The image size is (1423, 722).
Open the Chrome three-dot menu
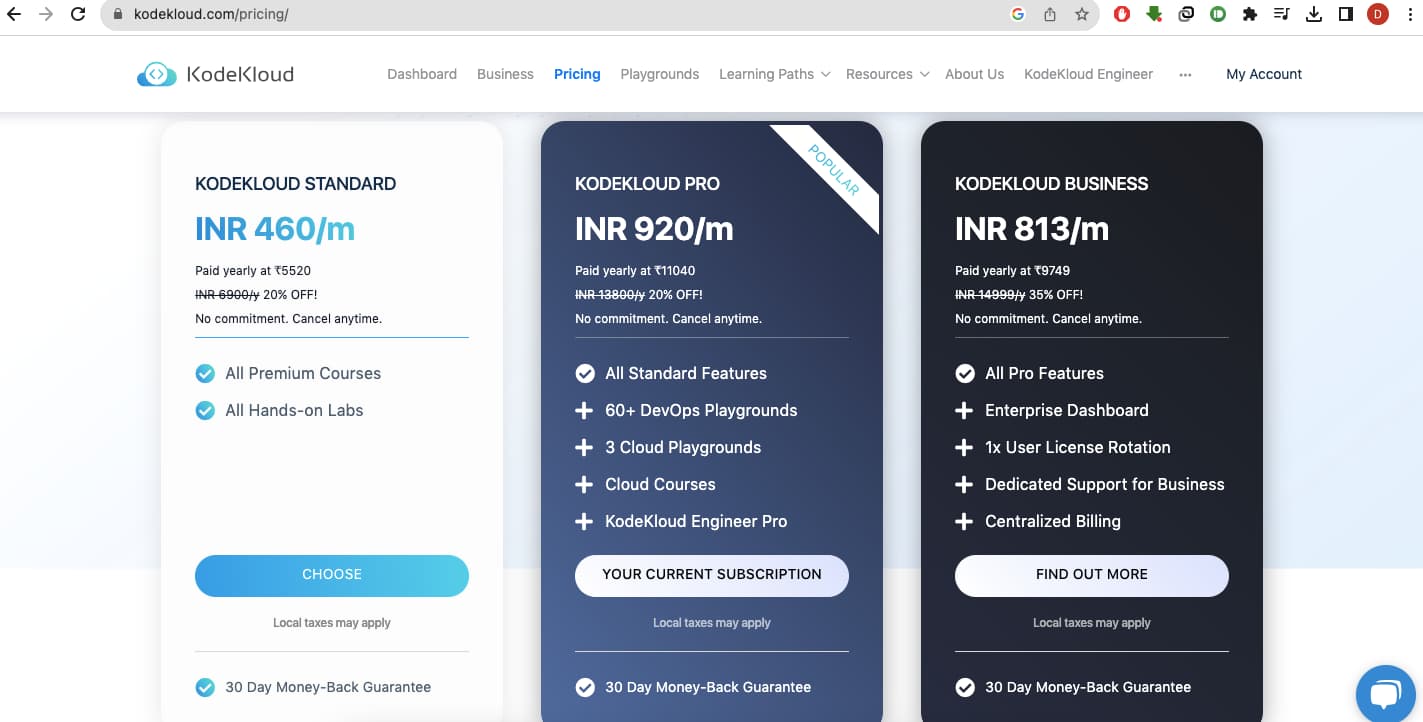coord(1409,15)
